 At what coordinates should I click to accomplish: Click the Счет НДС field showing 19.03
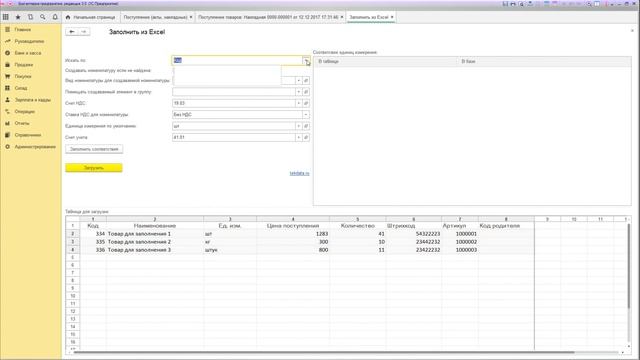234,104
